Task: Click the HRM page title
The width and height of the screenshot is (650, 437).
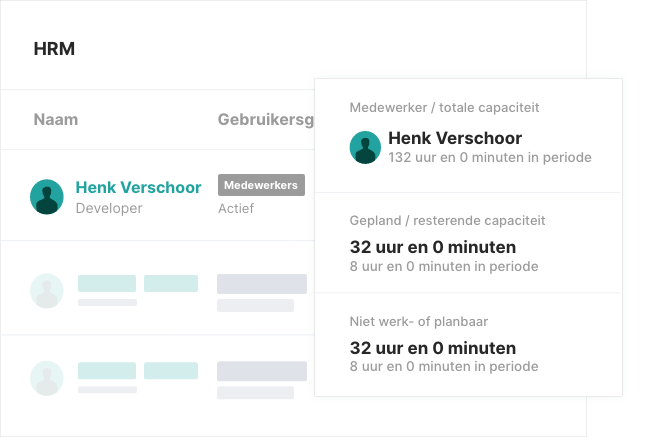Action: pos(54,49)
